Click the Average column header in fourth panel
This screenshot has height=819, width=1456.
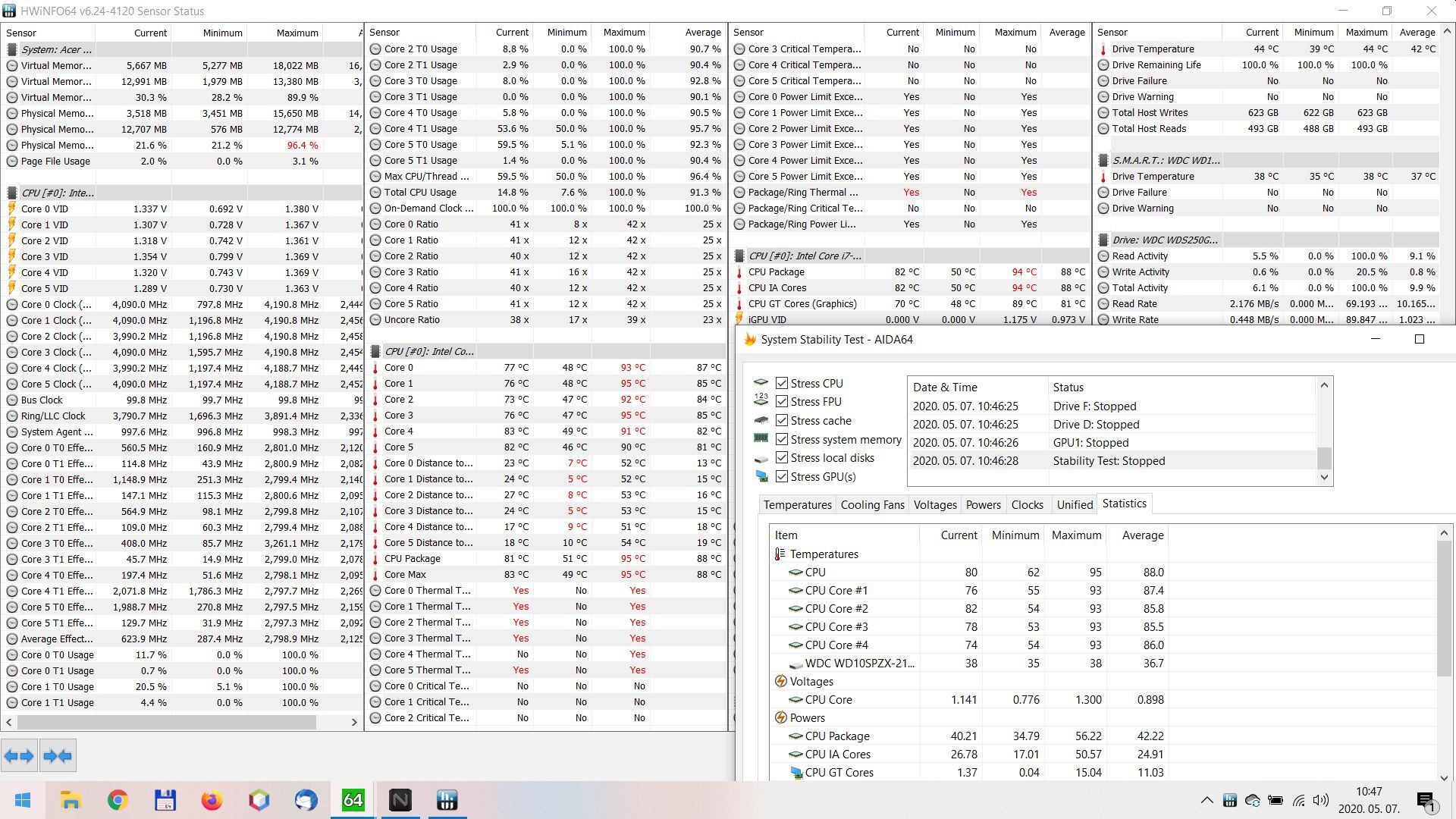click(x=1417, y=33)
